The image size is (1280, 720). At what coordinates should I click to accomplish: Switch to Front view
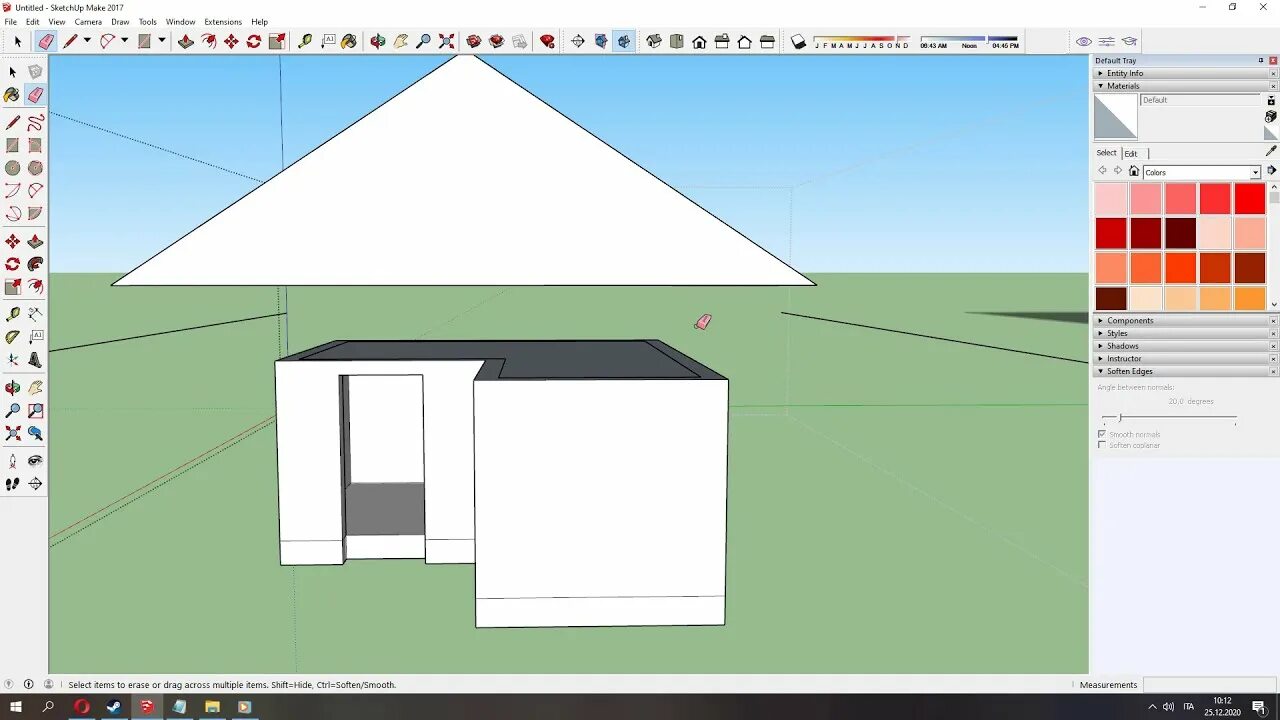point(699,41)
